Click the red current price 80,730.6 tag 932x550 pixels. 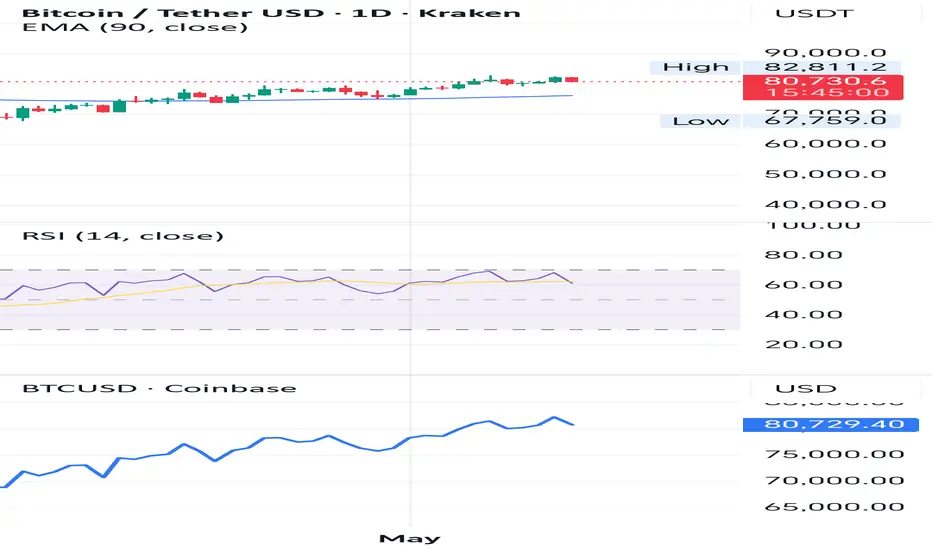click(823, 87)
